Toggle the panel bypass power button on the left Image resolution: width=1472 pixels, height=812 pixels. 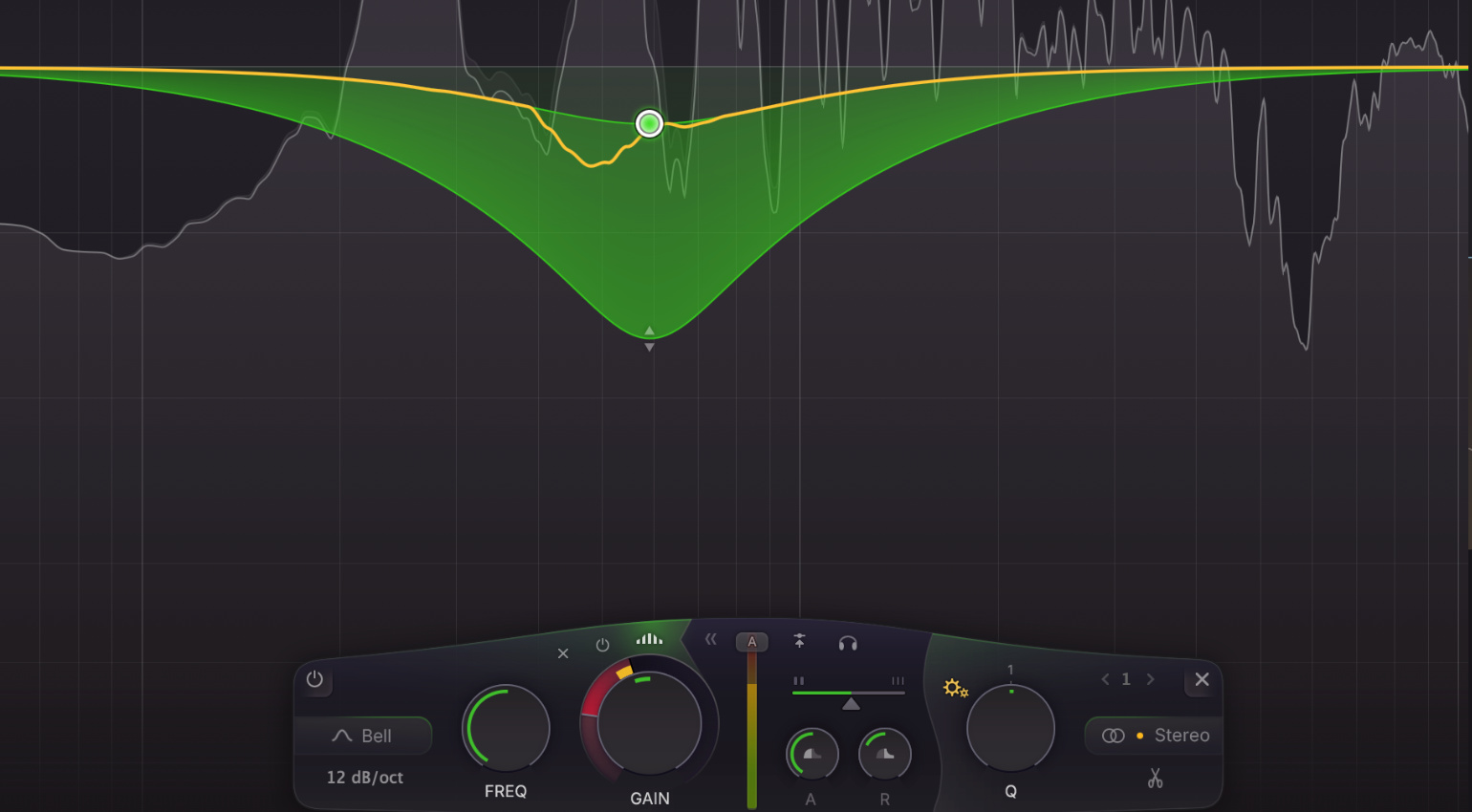315,680
